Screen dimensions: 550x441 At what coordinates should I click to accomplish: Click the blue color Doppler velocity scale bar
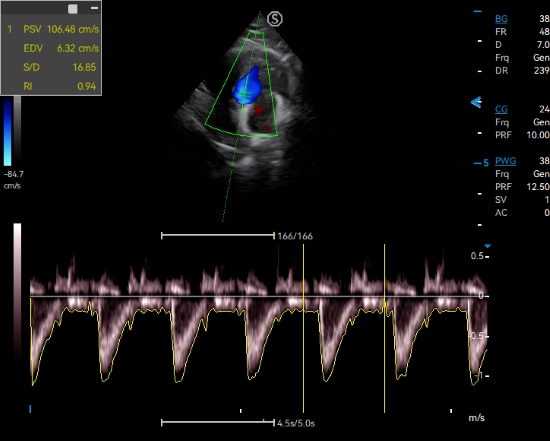click(x=8, y=132)
